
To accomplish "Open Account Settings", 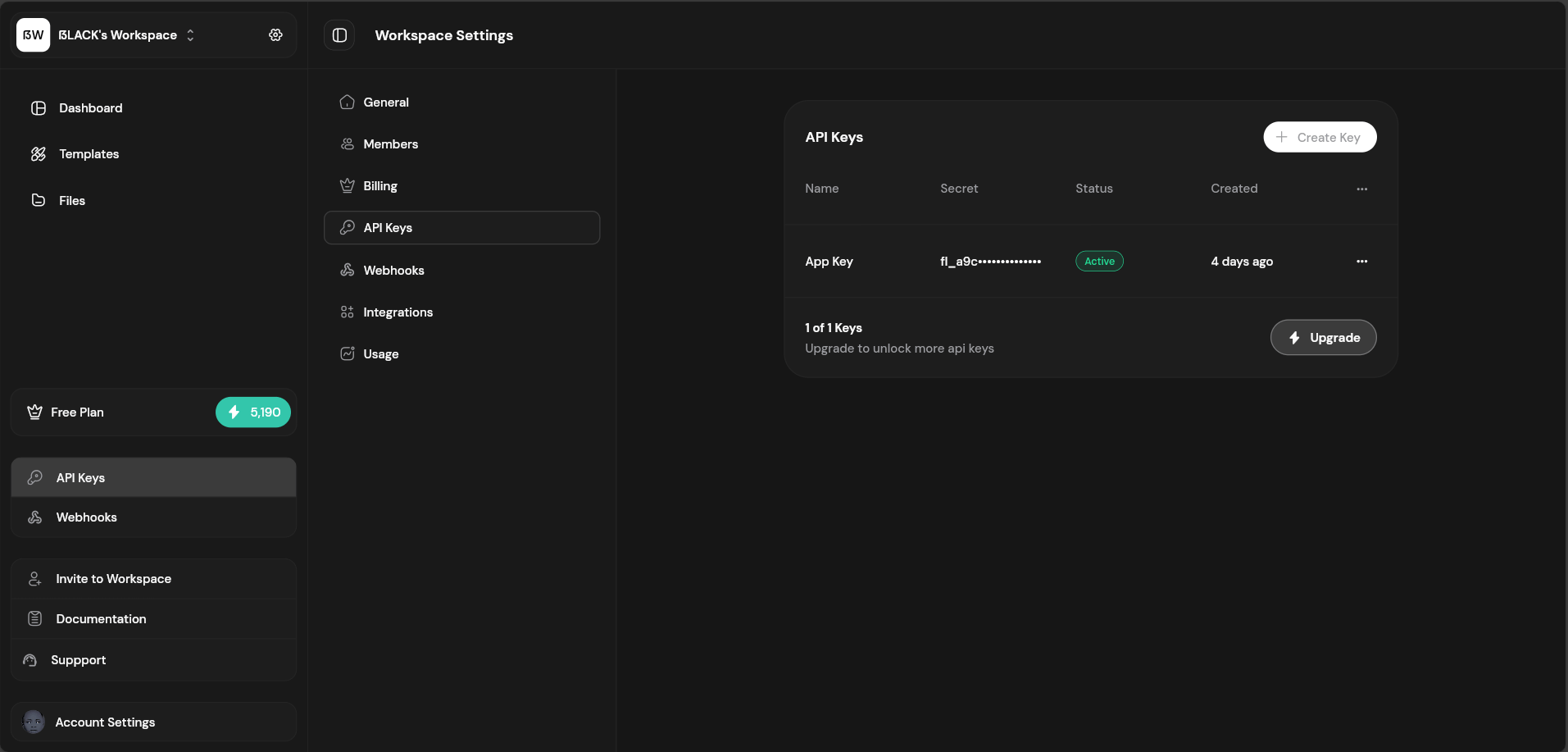I will 153,722.
